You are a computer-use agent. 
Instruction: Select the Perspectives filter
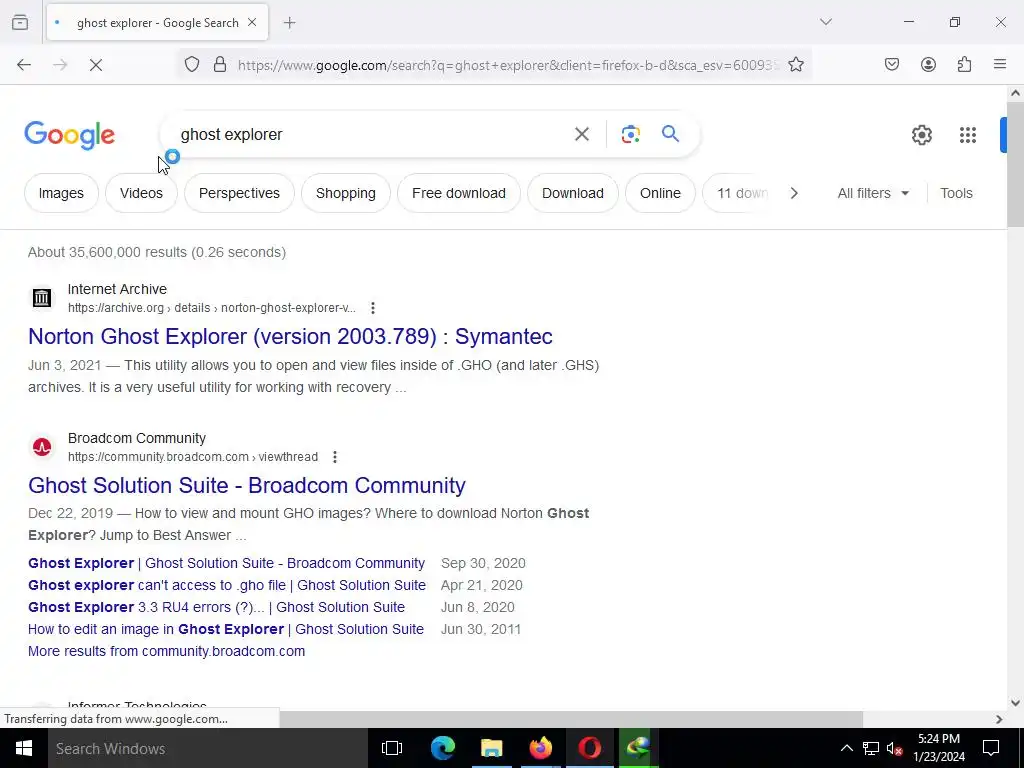pyautogui.click(x=239, y=193)
